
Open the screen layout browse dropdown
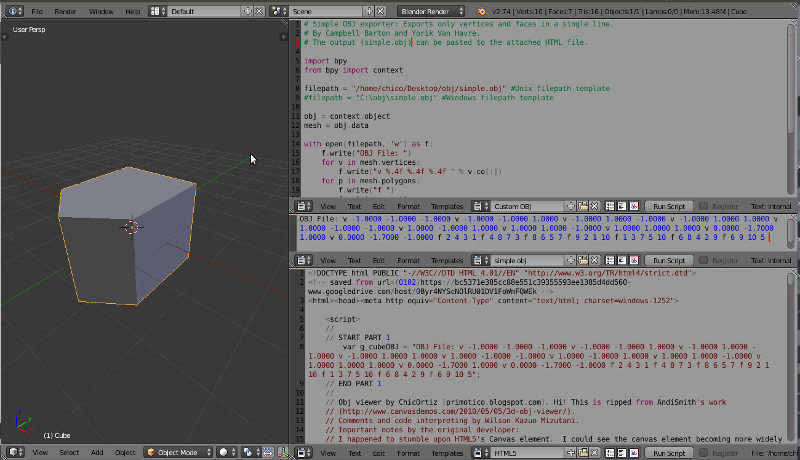tap(158, 11)
